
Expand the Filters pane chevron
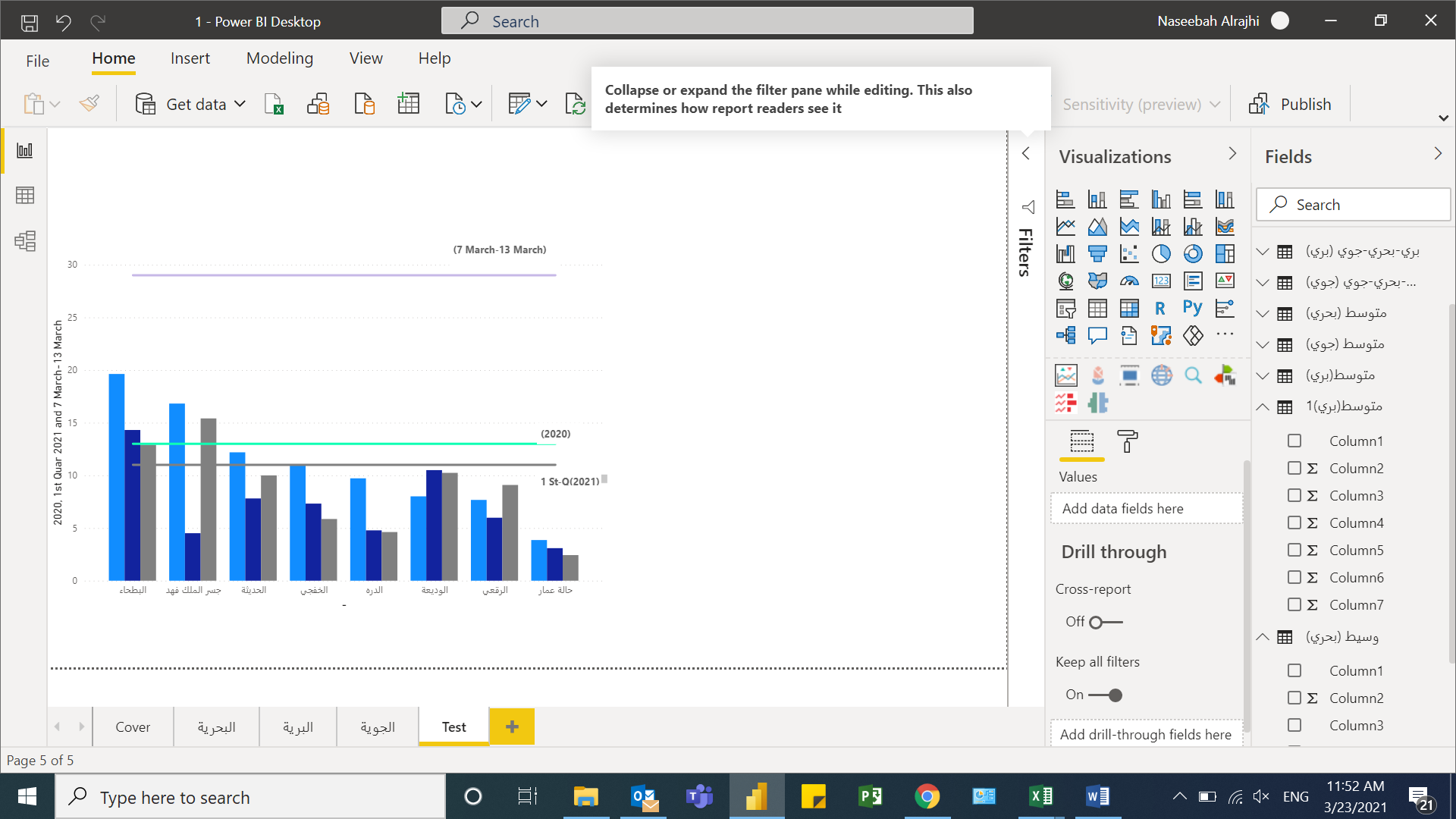[x=1026, y=154]
